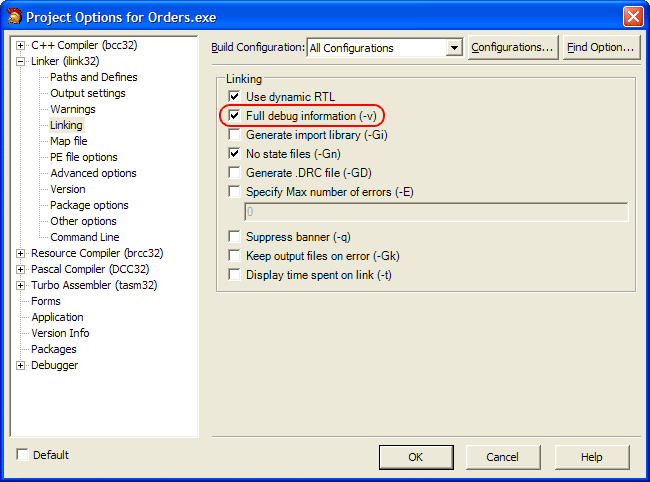Image resolution: width=650 pixels, height=482 pixels.
Task: Toggle the Use dynamic RTL checkbox
Action: (235, 97)
